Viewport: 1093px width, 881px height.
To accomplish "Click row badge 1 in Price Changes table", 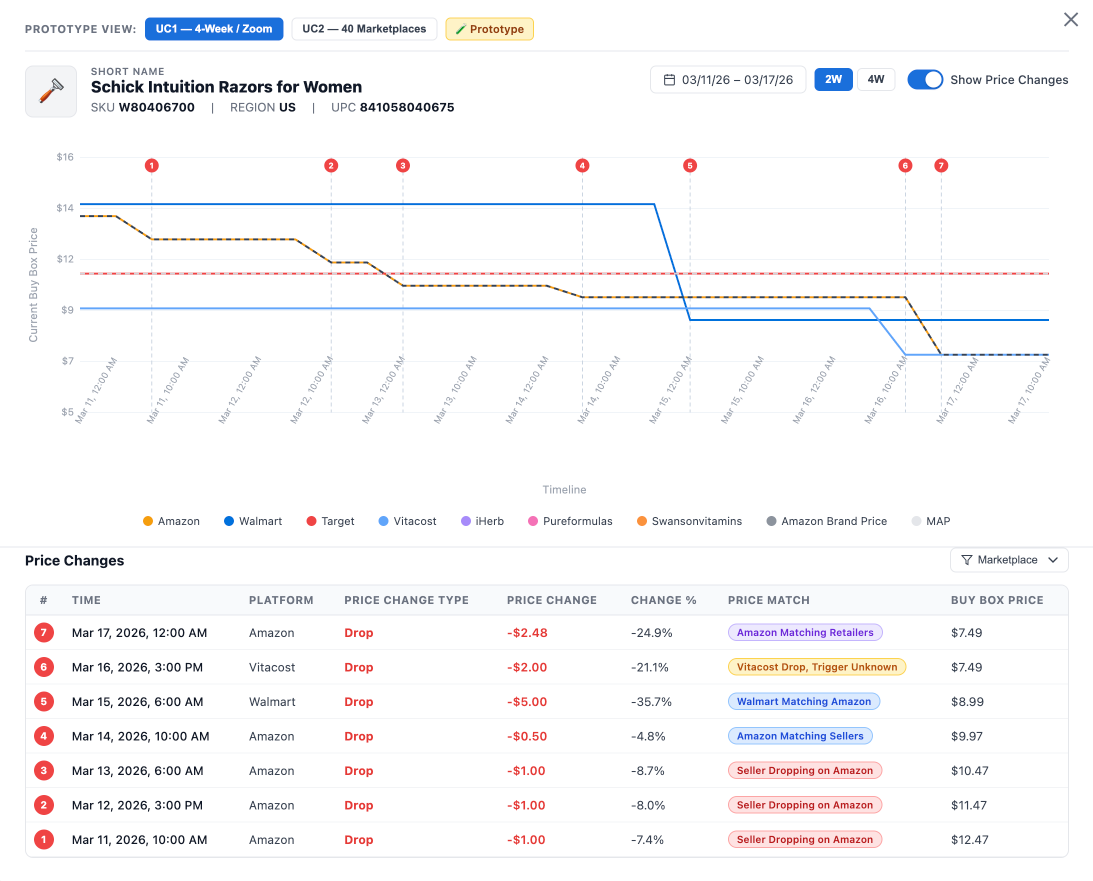I will click(43, 839).
